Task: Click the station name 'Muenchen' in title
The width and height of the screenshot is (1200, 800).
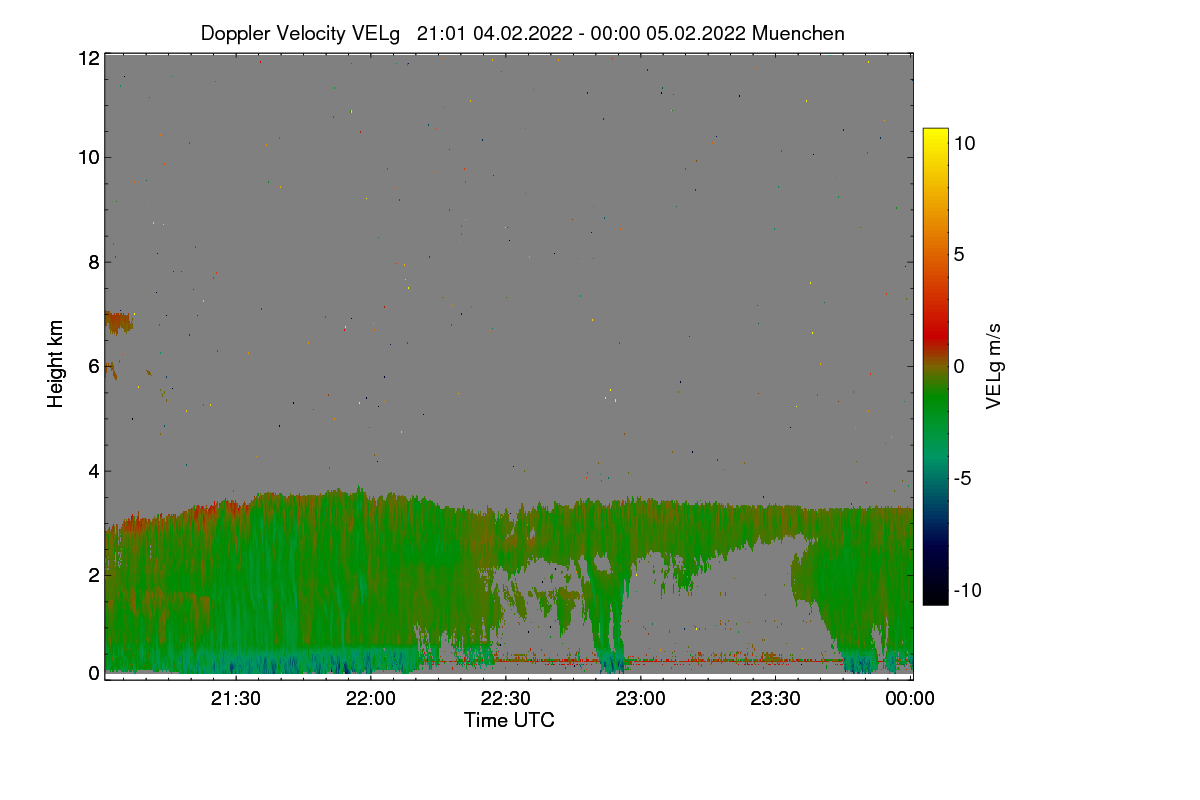Action: point(798,33)
